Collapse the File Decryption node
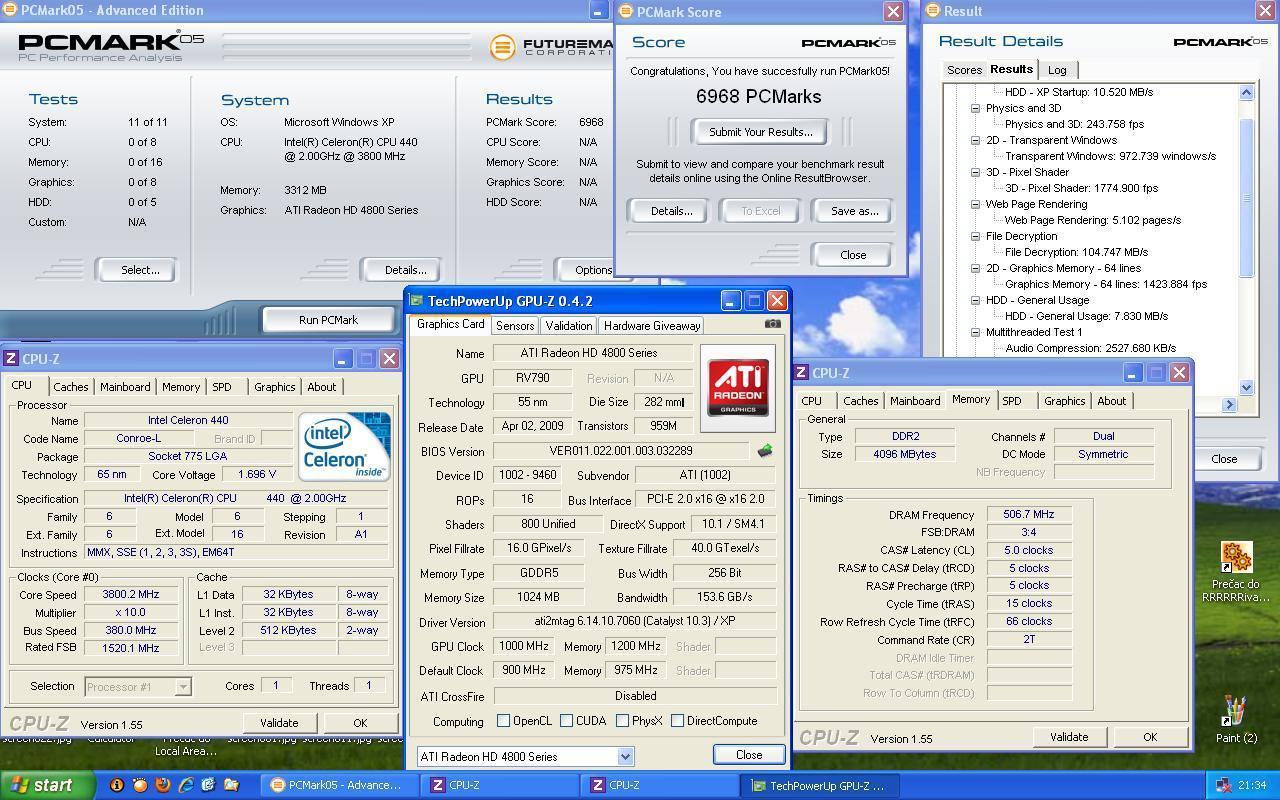The image size is (1280, 800). 975,236
